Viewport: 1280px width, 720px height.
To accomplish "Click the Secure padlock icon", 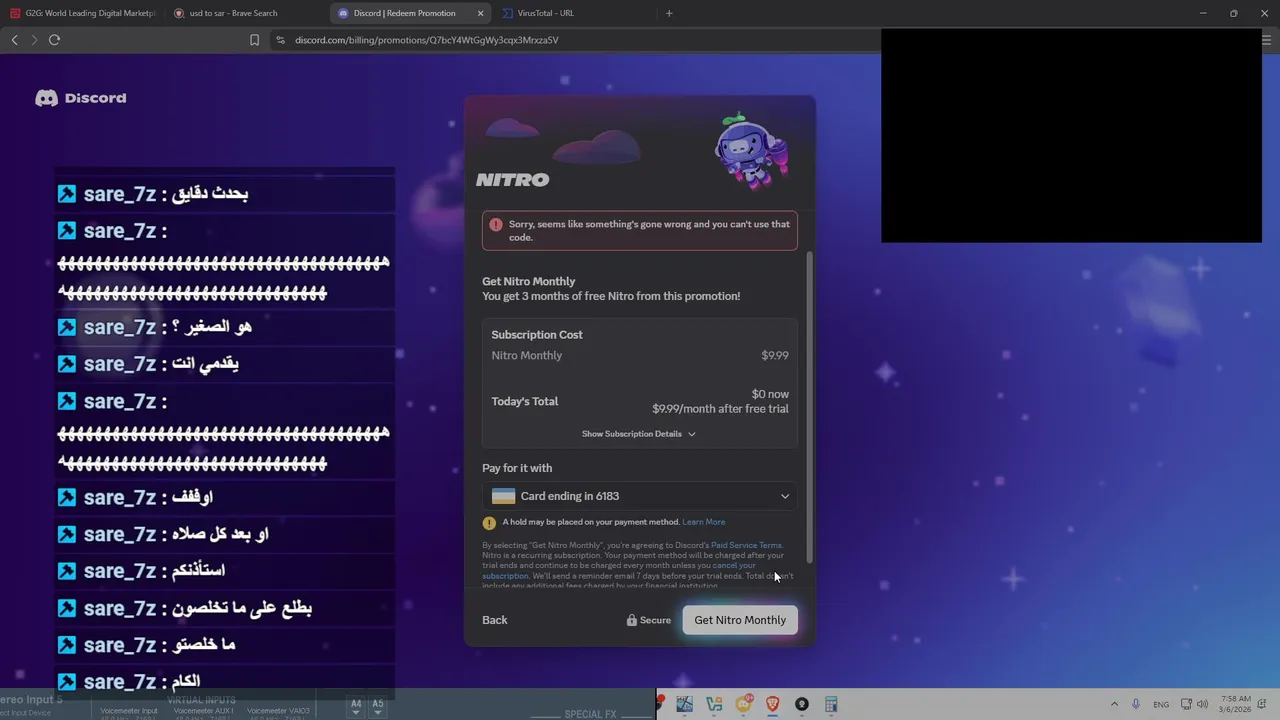I will [632, 620].
